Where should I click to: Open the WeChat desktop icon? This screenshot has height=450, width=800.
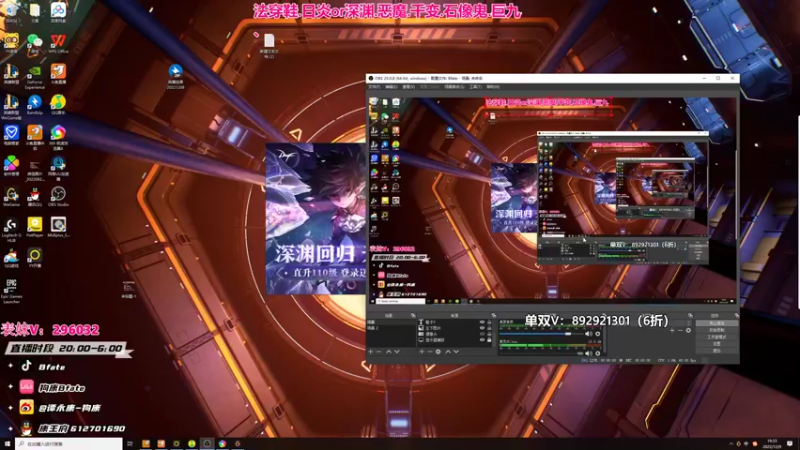[34, 43]
